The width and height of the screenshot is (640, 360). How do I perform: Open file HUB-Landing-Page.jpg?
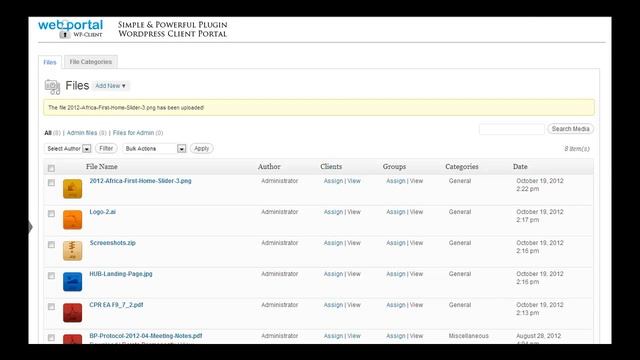pyautogui.click(x=121, y=274)
